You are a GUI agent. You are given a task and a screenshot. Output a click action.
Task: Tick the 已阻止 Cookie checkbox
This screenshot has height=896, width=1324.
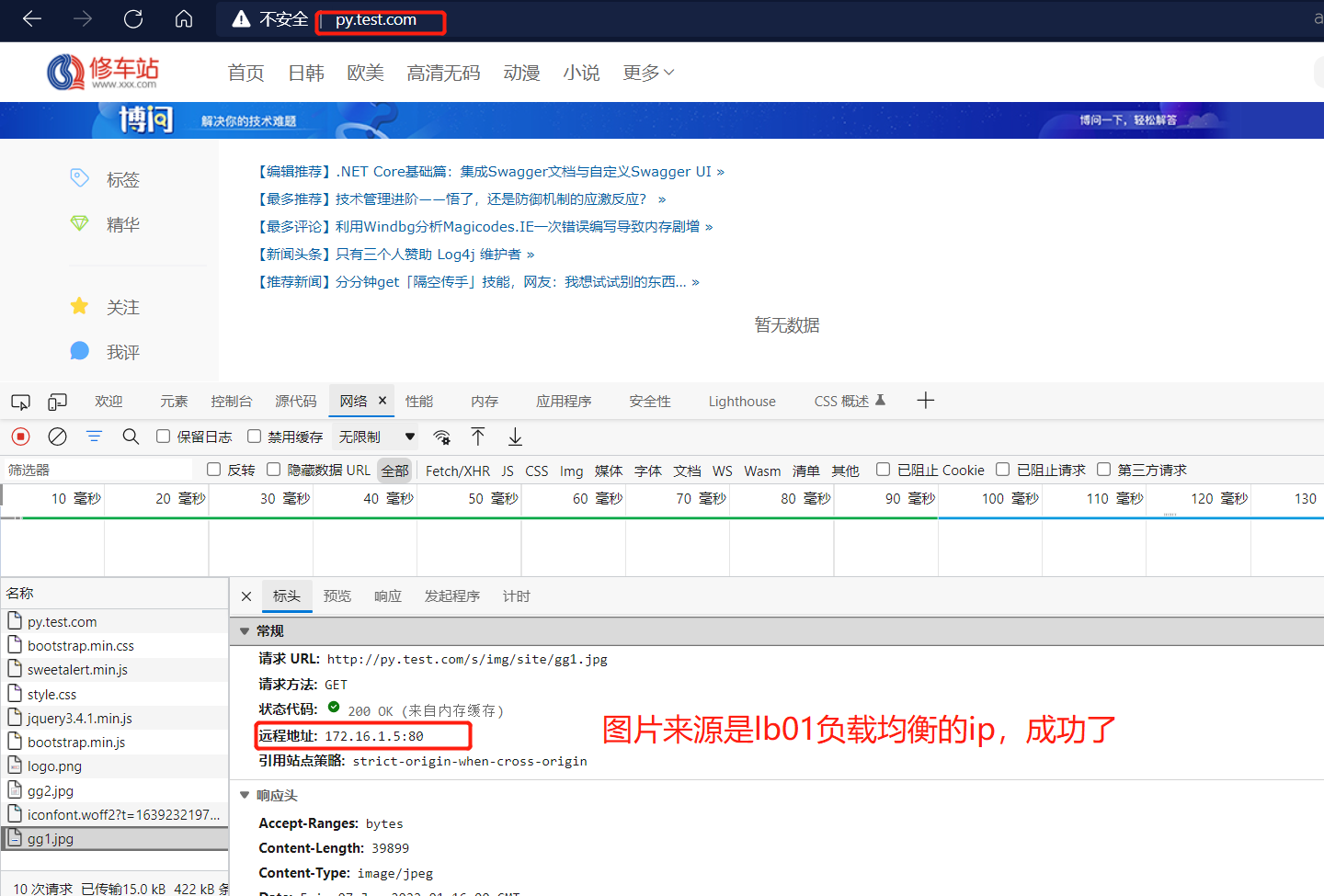point(883,470)
